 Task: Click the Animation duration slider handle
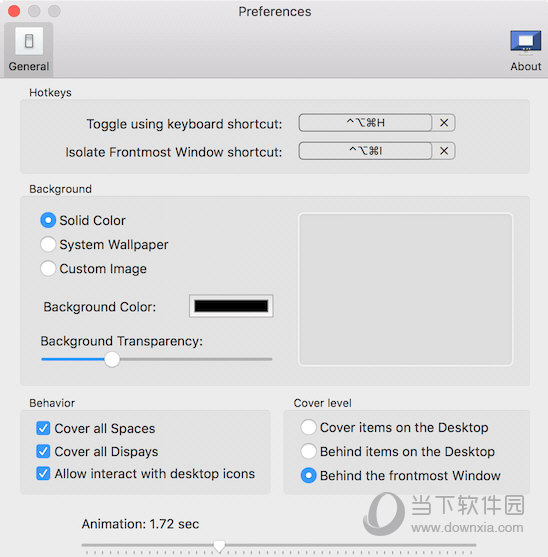[x=219, y=546]
